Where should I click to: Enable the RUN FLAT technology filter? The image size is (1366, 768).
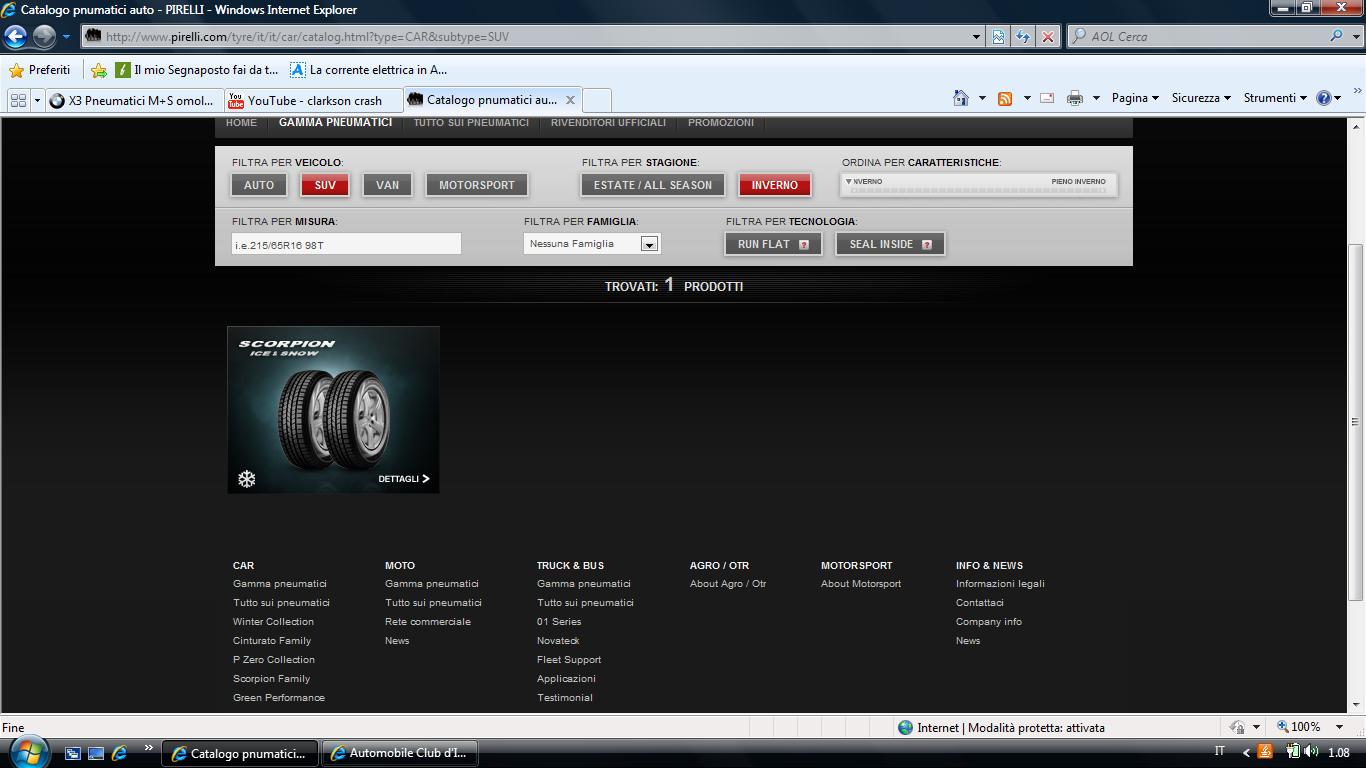(772, 244)
